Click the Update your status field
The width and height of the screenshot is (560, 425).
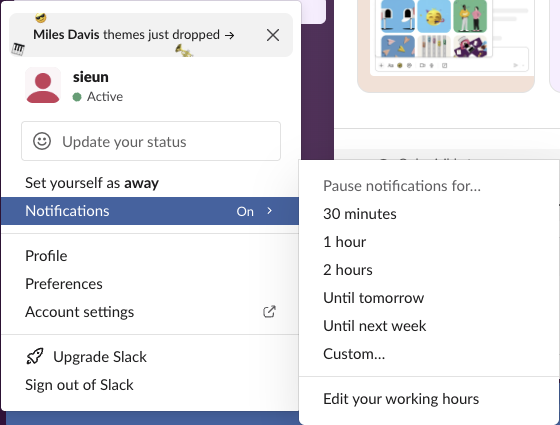[x=151, y=141]
